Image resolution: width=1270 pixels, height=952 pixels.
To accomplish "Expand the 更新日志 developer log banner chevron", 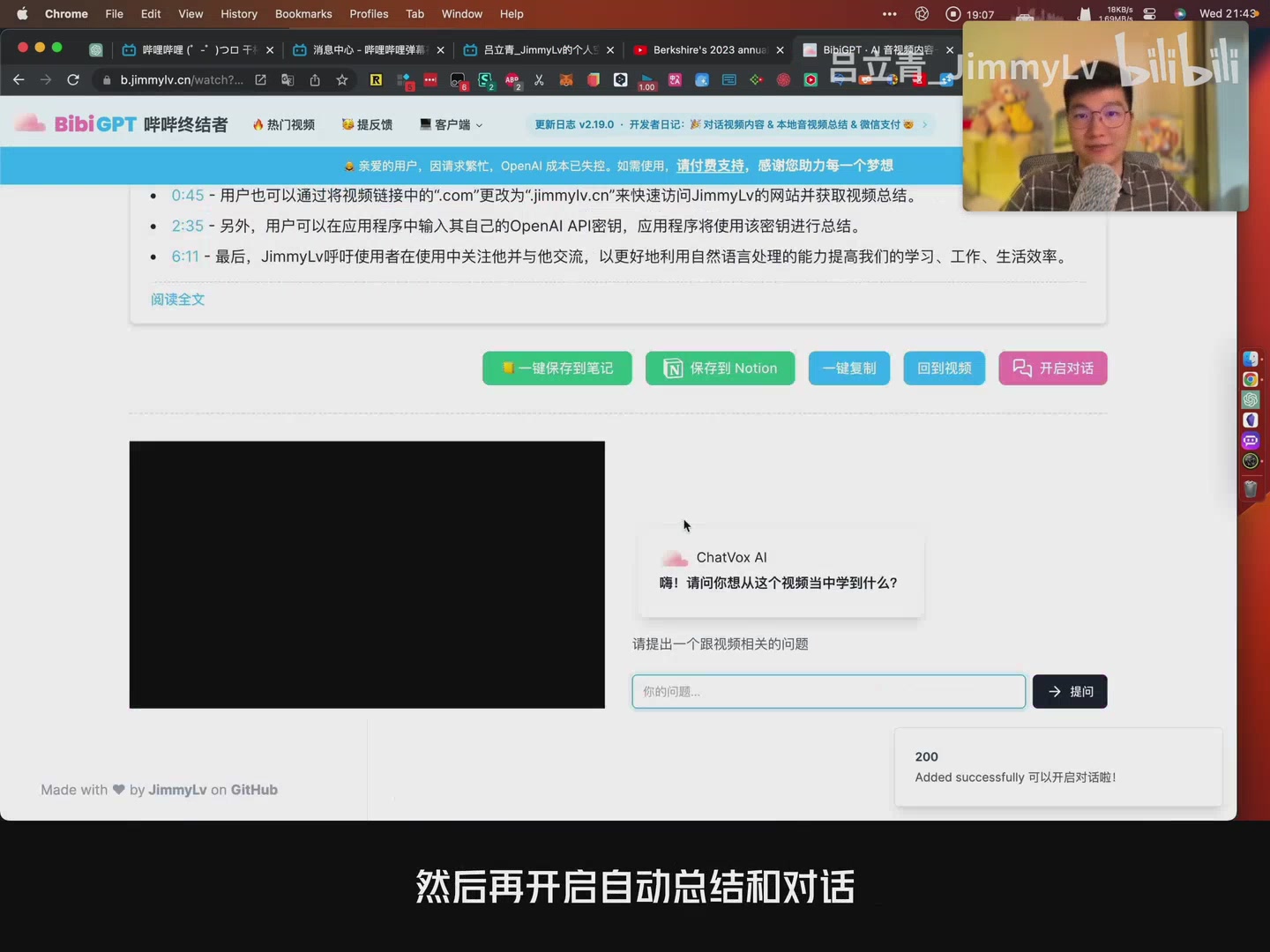I will point(923,124).
